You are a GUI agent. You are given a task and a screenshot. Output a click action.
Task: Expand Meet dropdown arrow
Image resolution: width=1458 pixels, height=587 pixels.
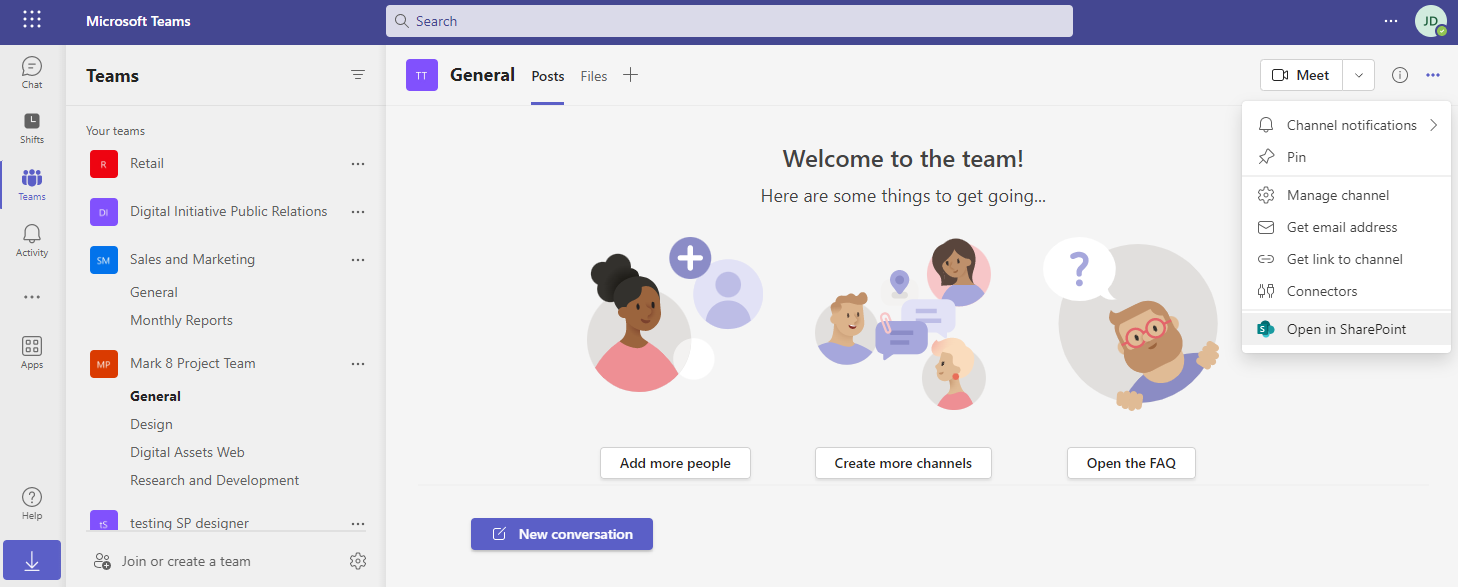point(1358,75)
